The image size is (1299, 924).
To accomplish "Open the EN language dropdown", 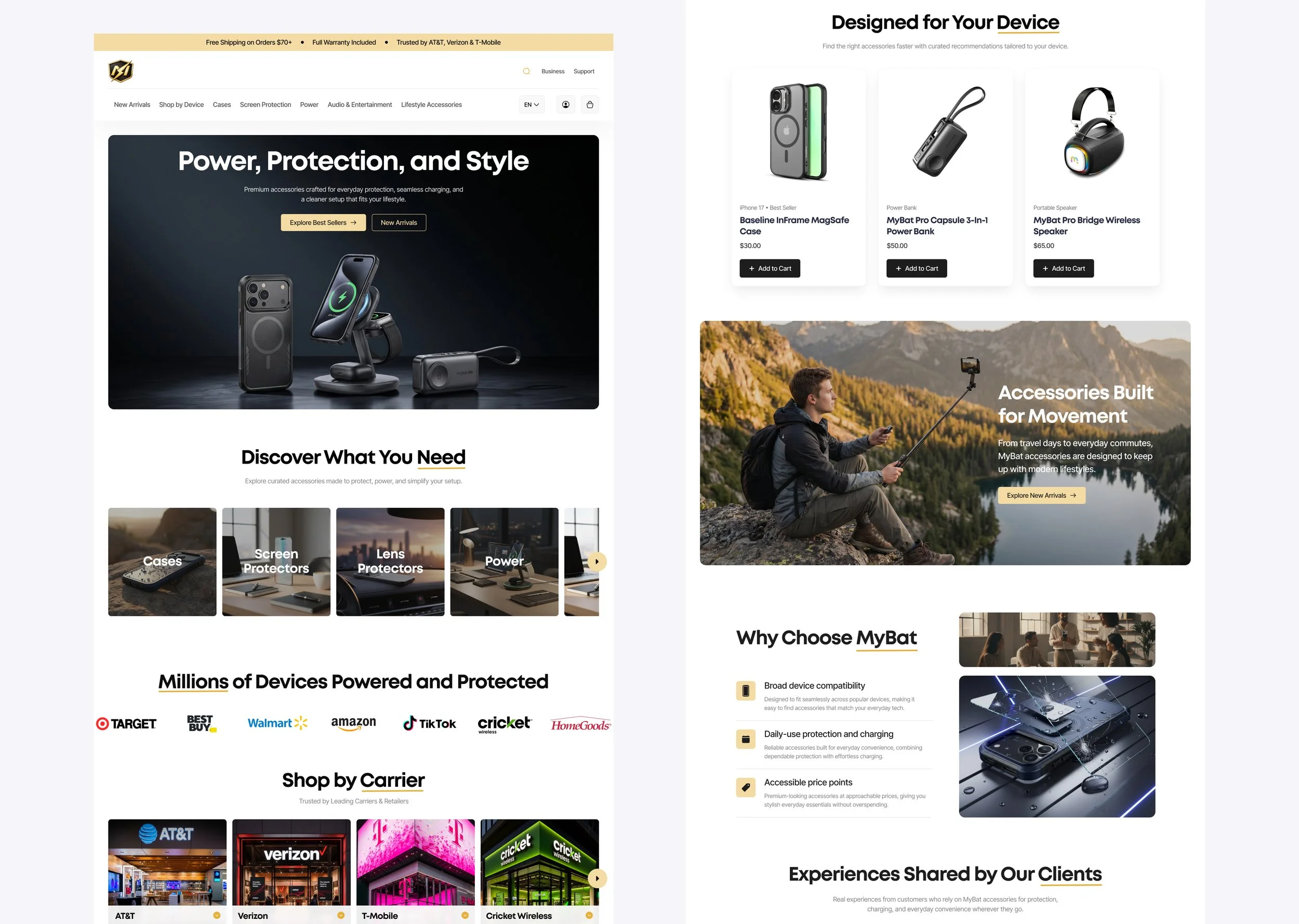I will click(531, 104).
